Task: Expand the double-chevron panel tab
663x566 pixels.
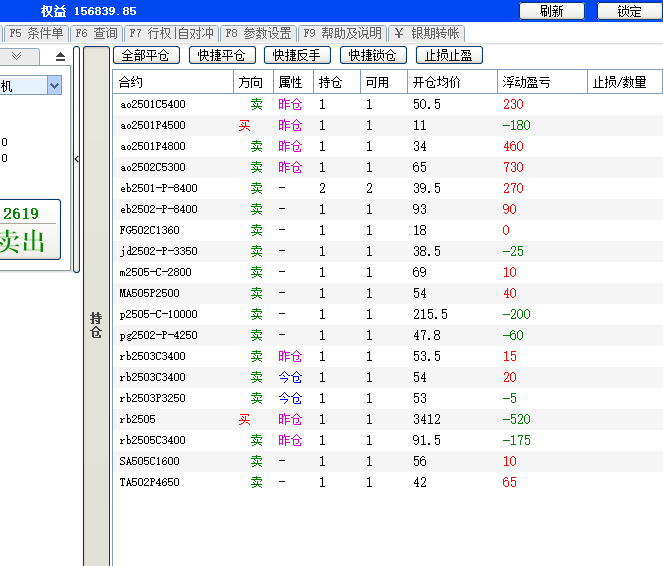Action: tap(23, 57)
